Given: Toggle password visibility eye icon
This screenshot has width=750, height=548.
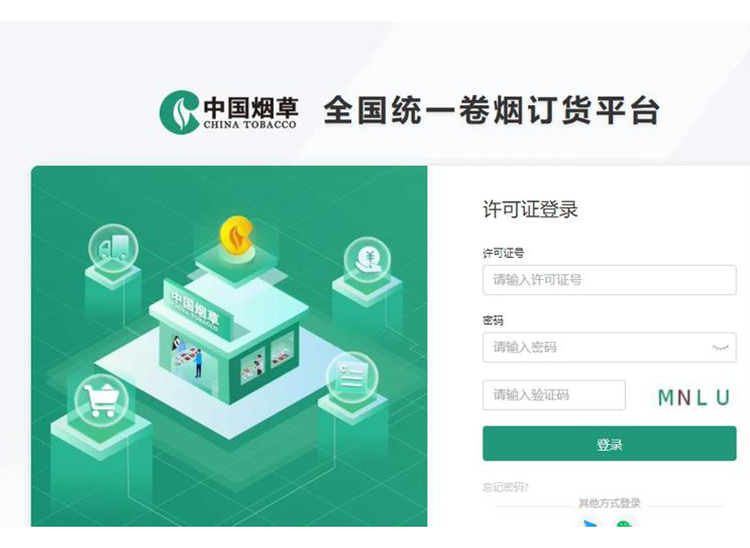Looking at the screenshot, I should pyautogui.click(x=720, y=348).
